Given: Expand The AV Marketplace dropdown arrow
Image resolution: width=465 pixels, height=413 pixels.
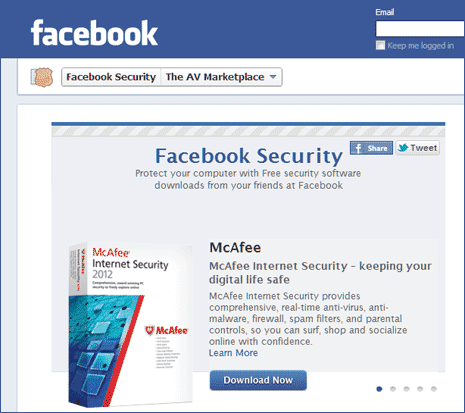Looking at the screenshot, I should [273, 77].
